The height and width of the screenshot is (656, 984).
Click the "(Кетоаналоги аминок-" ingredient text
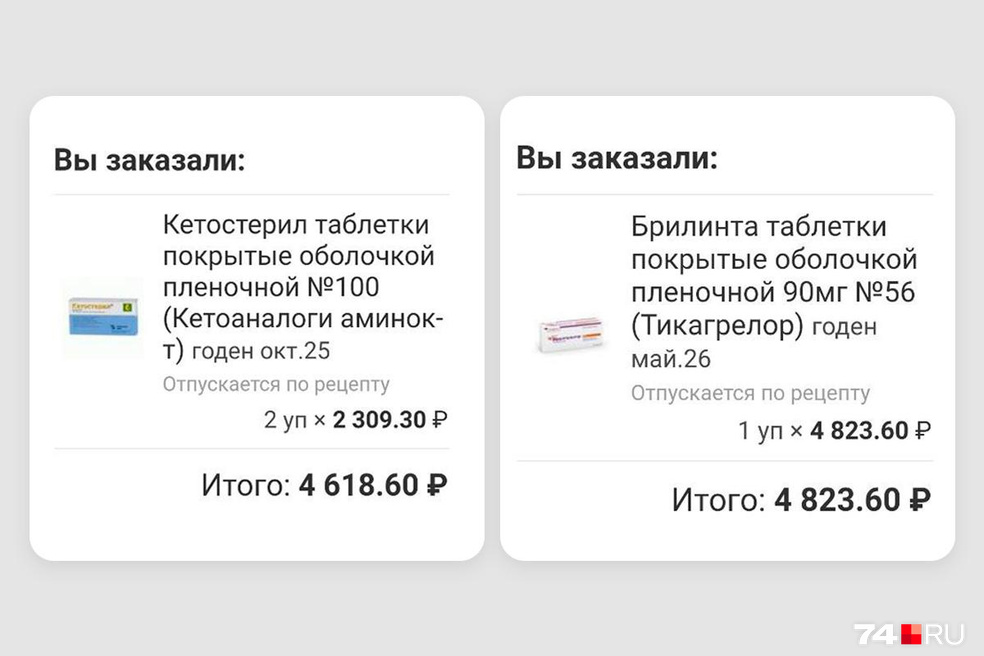click(303, 319)
